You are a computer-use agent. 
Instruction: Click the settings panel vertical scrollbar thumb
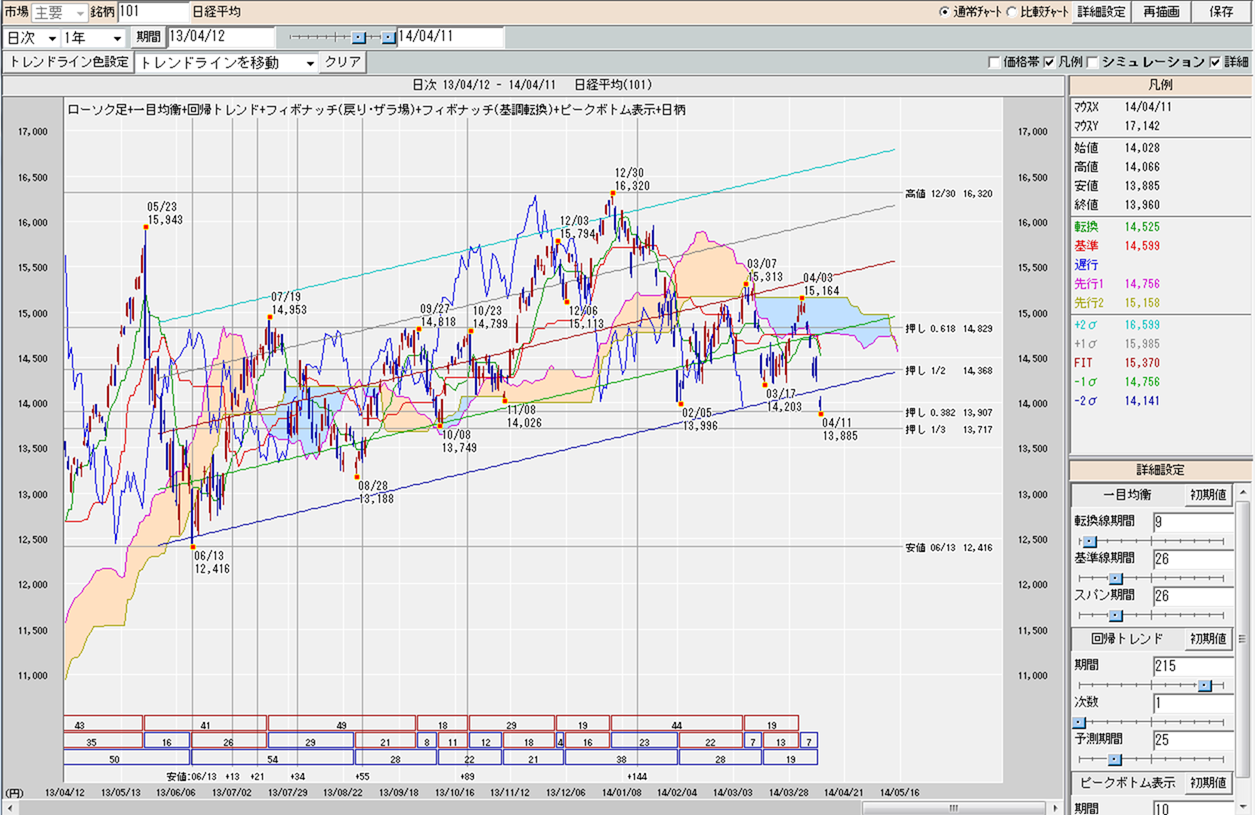point(1244,638)
